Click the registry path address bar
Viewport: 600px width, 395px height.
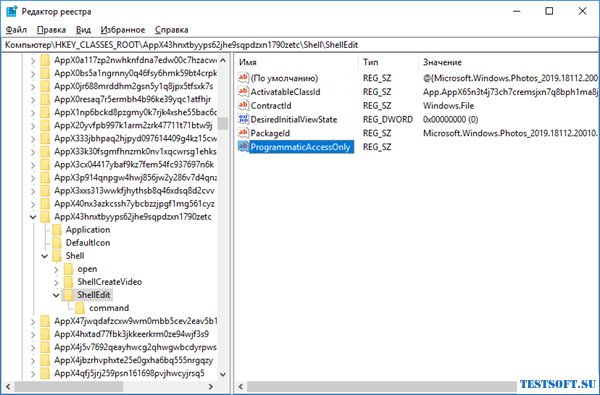point(300,45)
